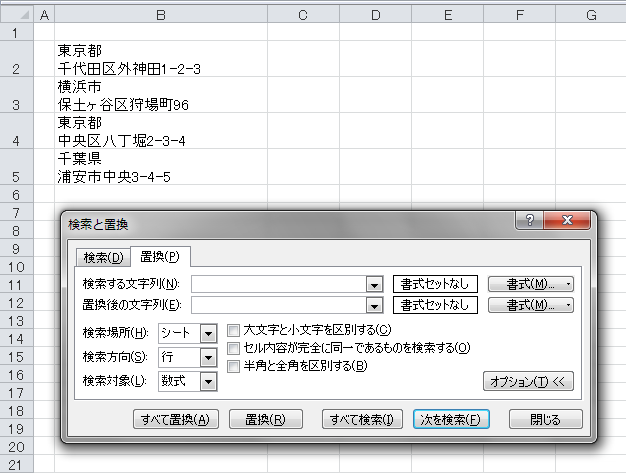Open the 検索する文字列 history dropdown arrow
This screenshot has width=626, height=473.
[374, 285]
